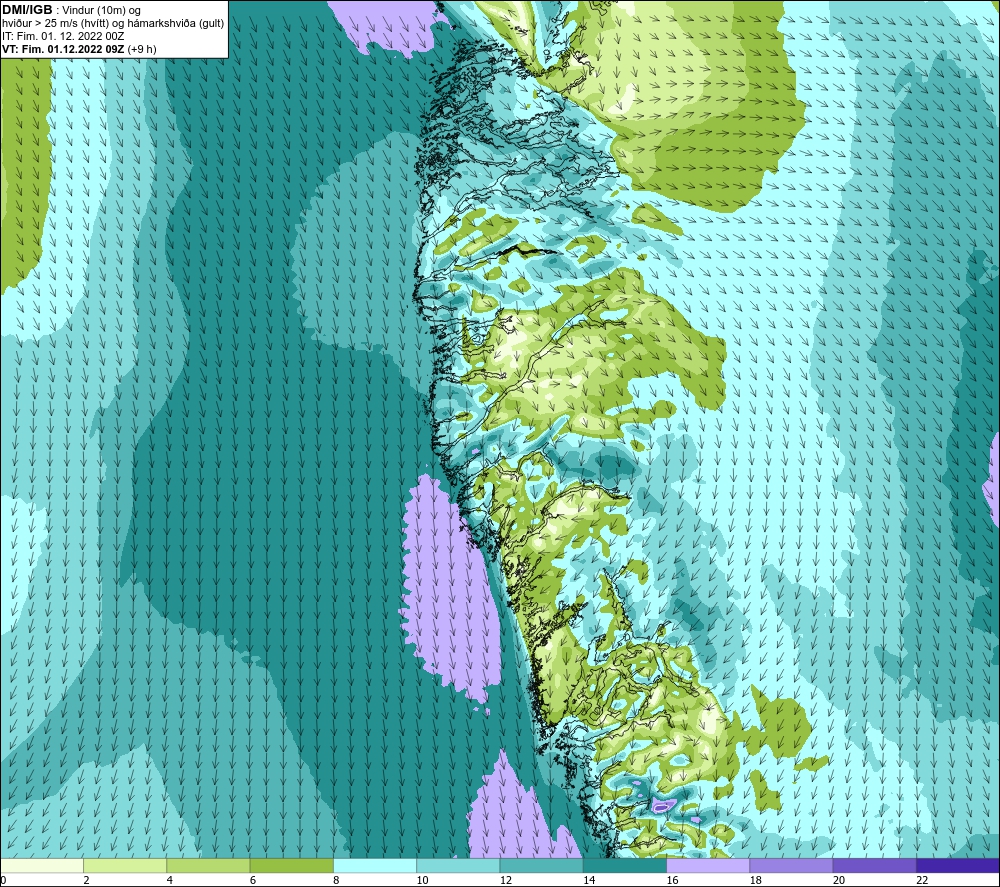Click the scale label "8"
This screenshot has width=1000, height=887.
(x=336, y=880)
